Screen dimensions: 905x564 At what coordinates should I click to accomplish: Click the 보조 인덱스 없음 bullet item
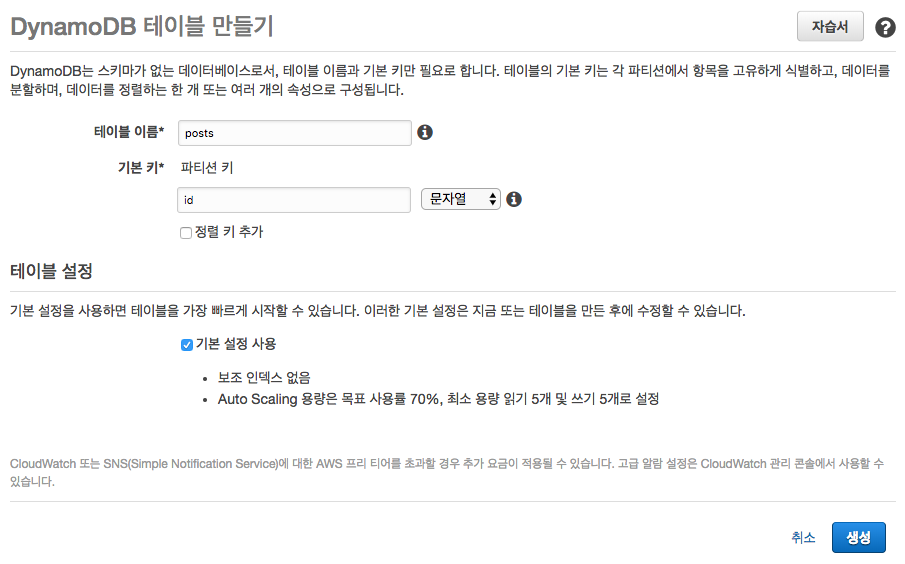pyautogui.click(x=264, y=378)
